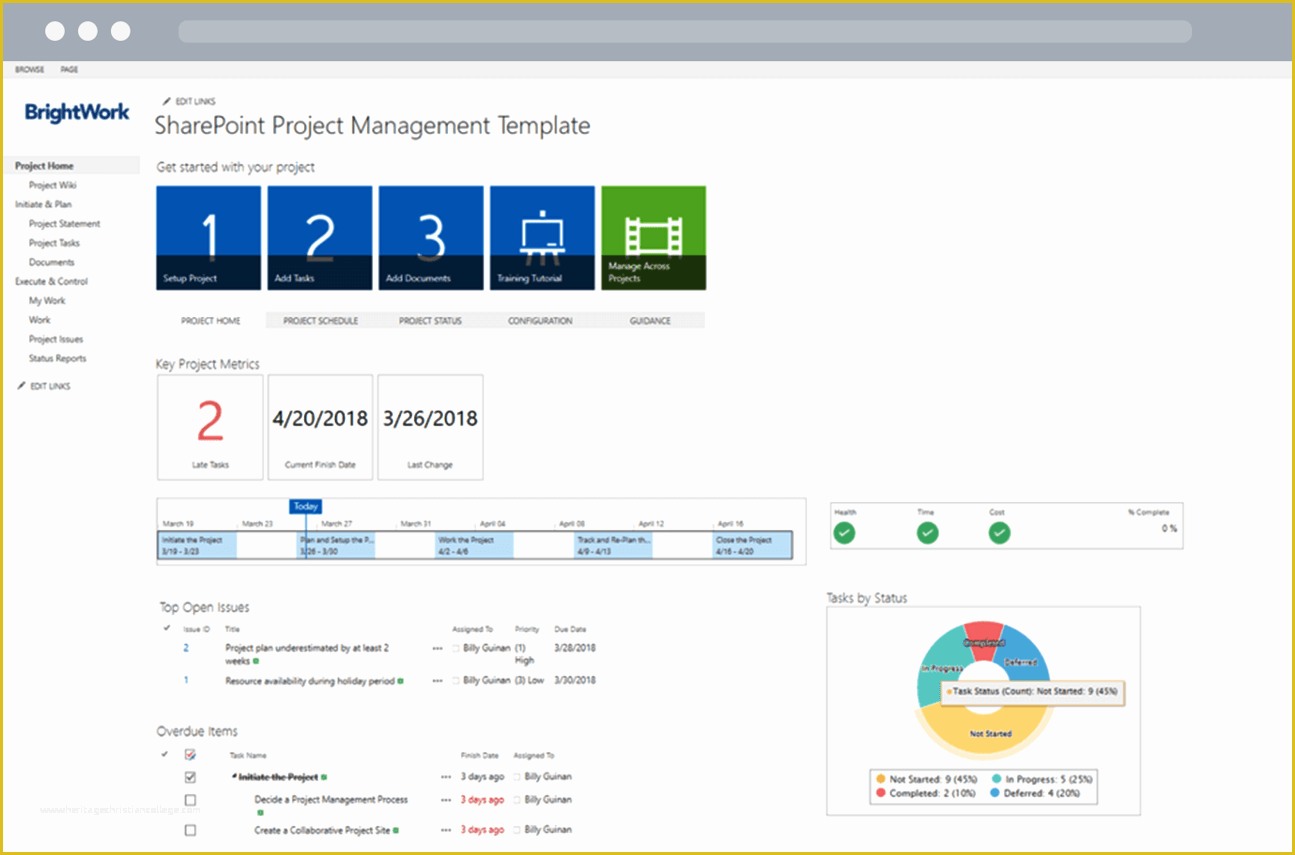Sort overdue items by Task Name header

(248, 756)
